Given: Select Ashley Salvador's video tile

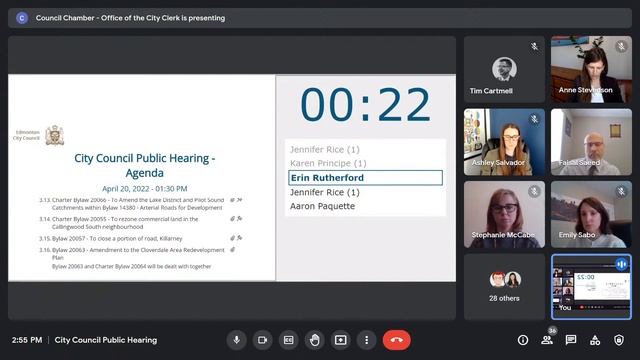Looking at the screenshot, I should pyautogui.click(x=504, y=142).
